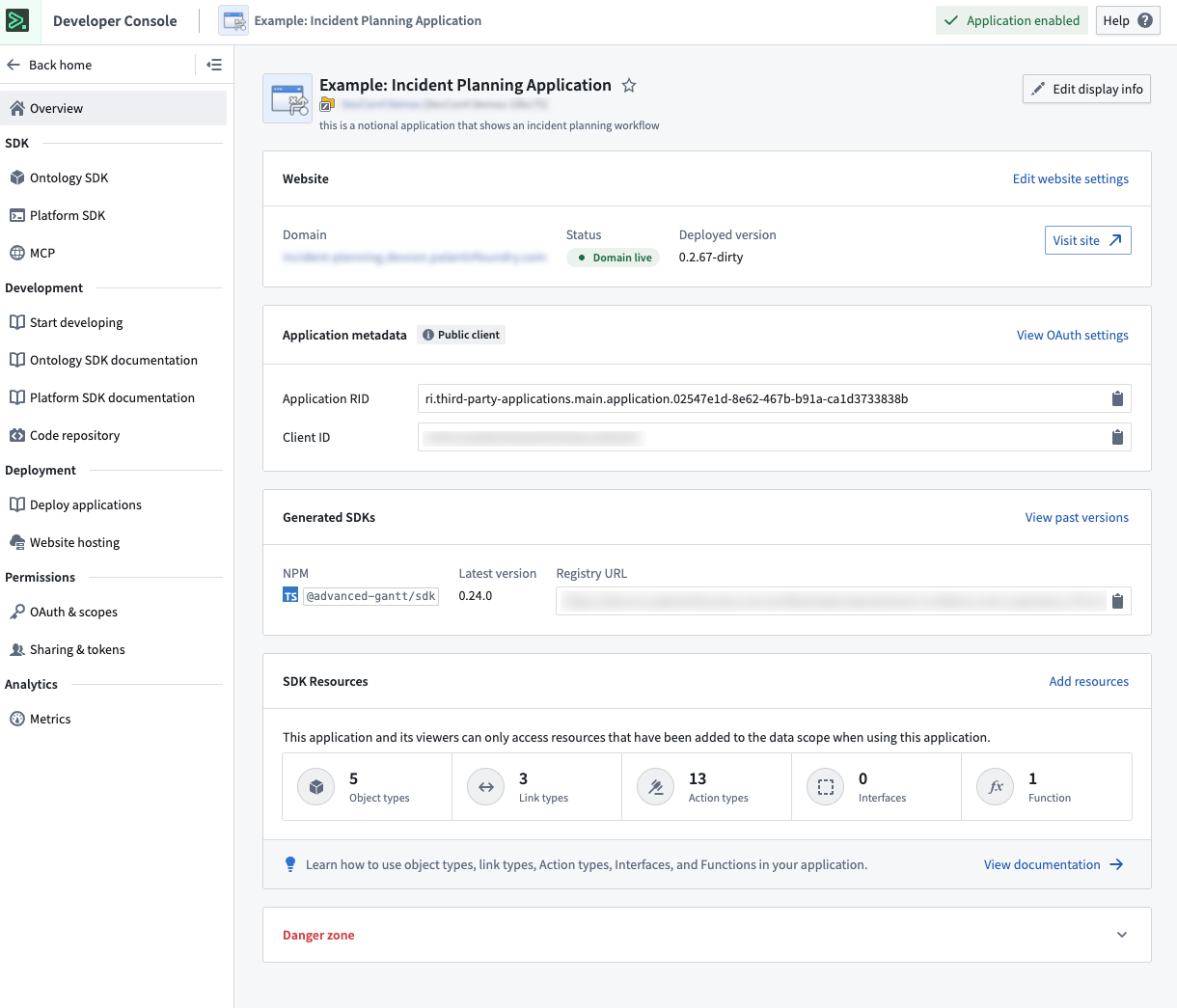
Task: Open Start developing in the sidebar
Action: 114,322
